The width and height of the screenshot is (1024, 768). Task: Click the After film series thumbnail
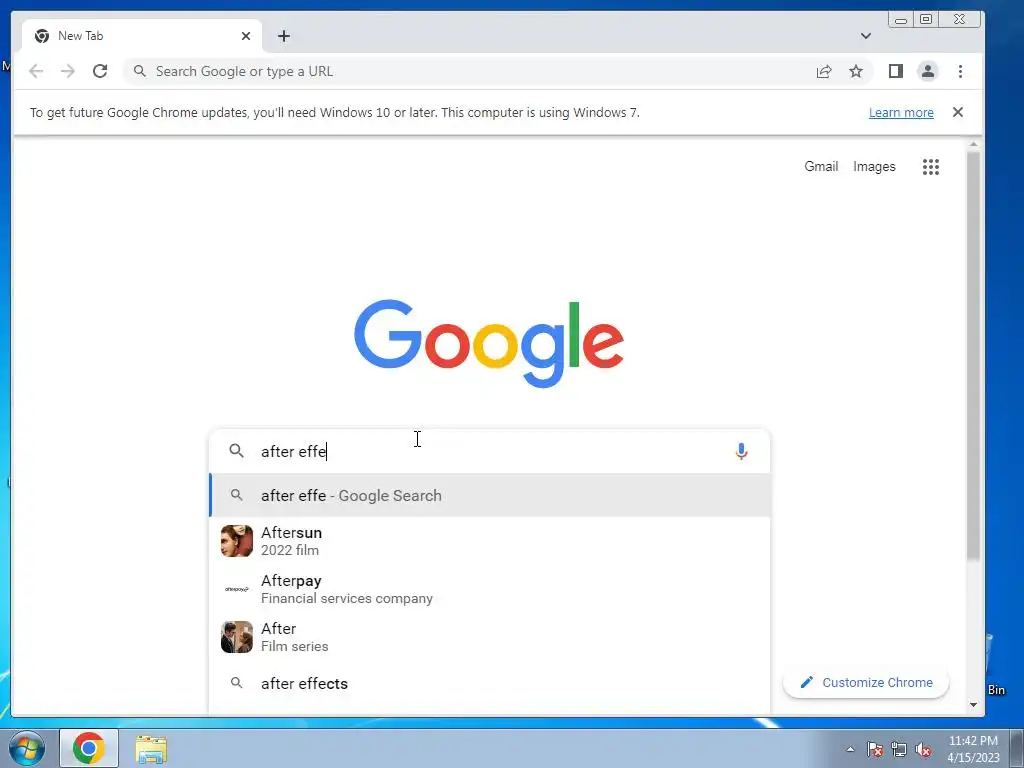tap(236, 637)
